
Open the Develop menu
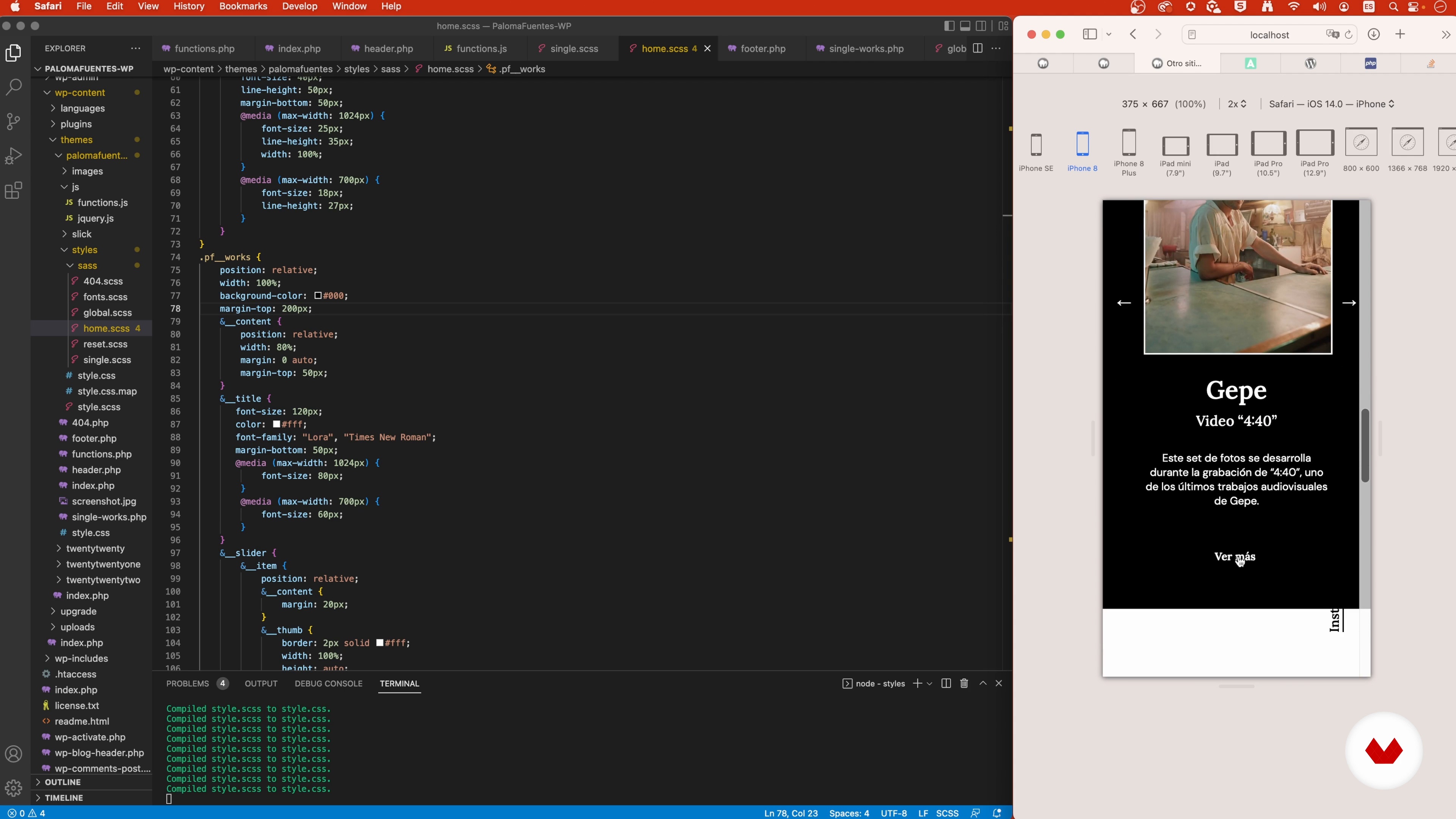tap(300, 6)
